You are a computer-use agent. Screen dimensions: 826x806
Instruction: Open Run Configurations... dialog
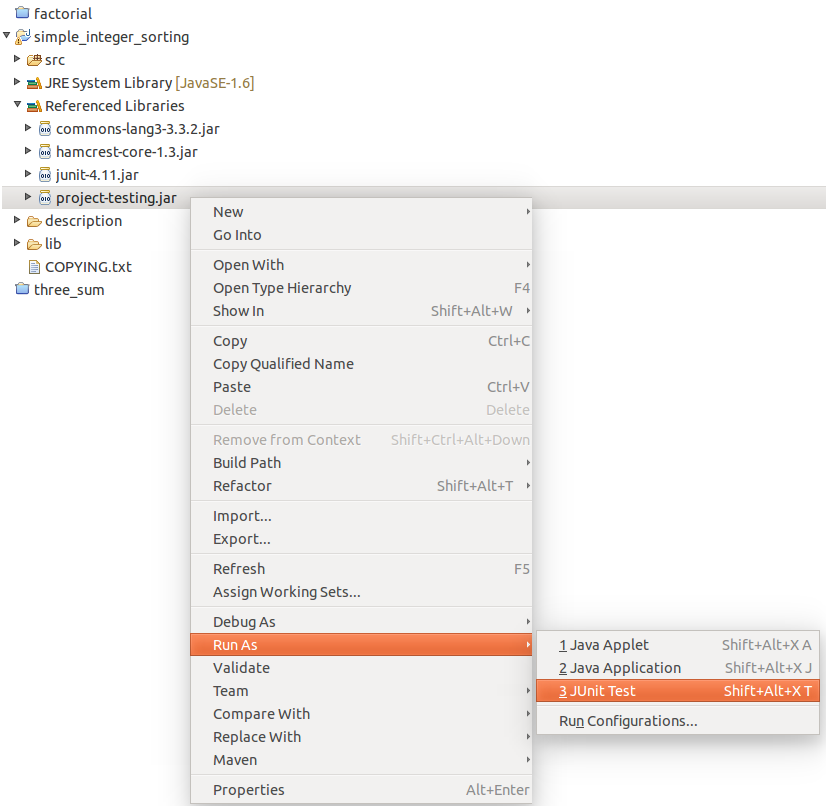point(628,721)
